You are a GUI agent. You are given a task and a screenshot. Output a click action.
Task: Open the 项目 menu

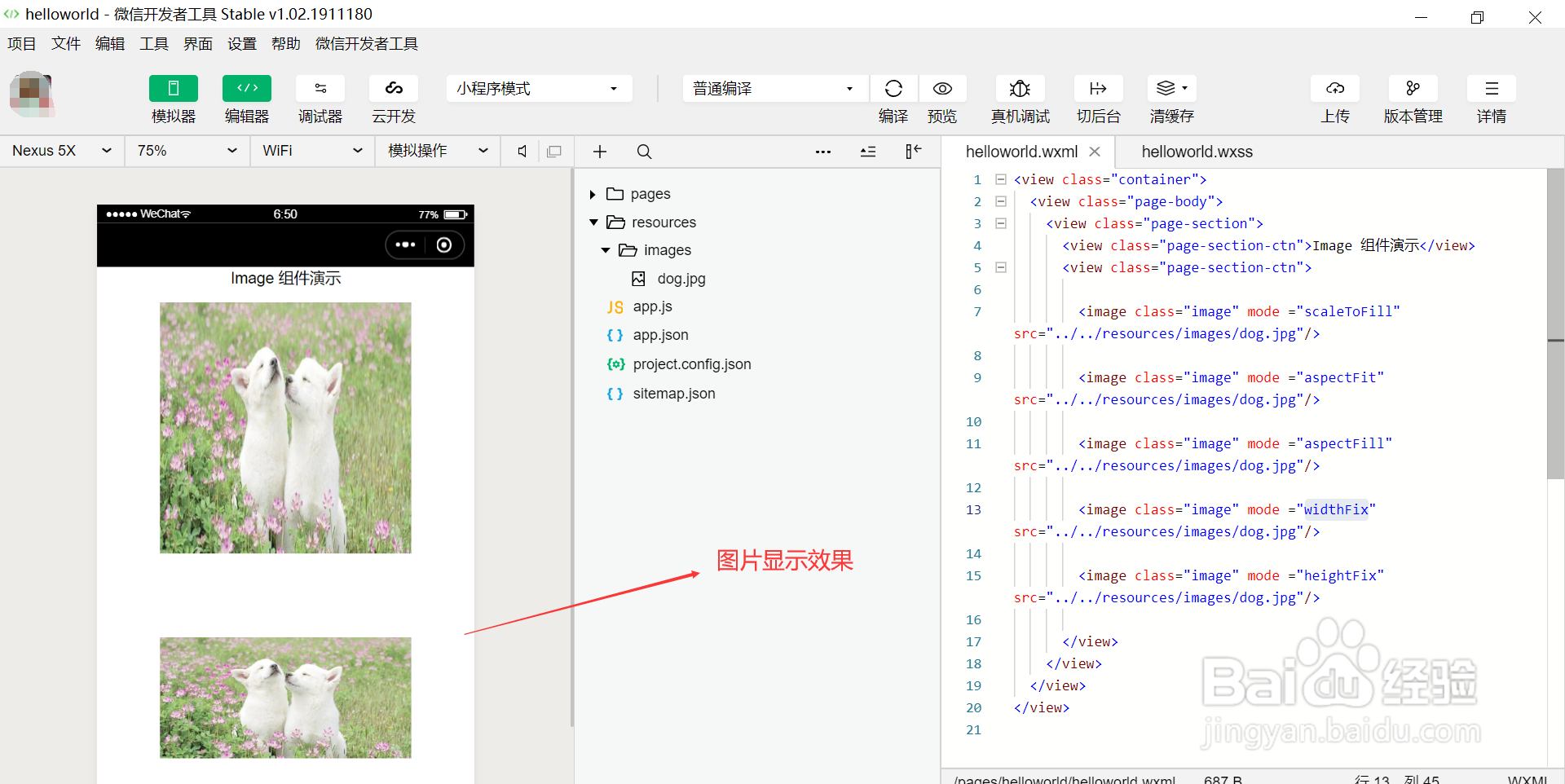tap(22, 44)
